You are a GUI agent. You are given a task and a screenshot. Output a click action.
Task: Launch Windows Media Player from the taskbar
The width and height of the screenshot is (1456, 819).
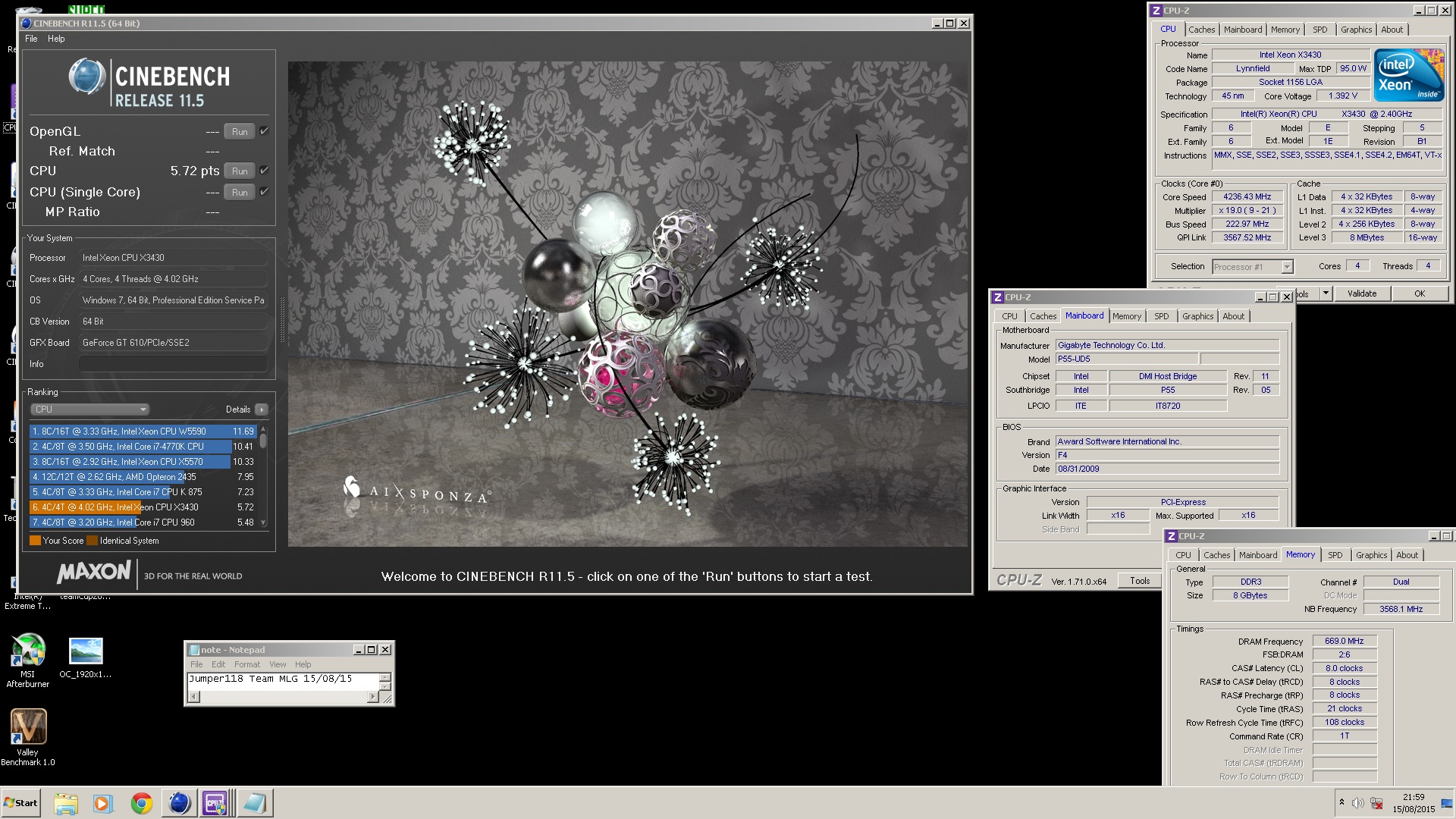(x=102, y=802)
